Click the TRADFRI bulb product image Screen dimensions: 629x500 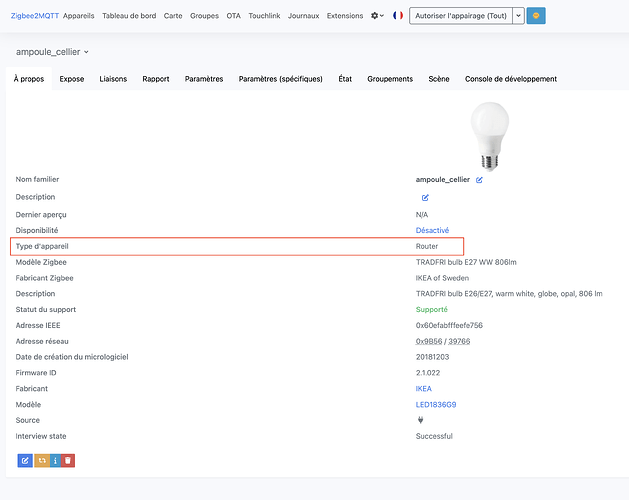point(489,135)
